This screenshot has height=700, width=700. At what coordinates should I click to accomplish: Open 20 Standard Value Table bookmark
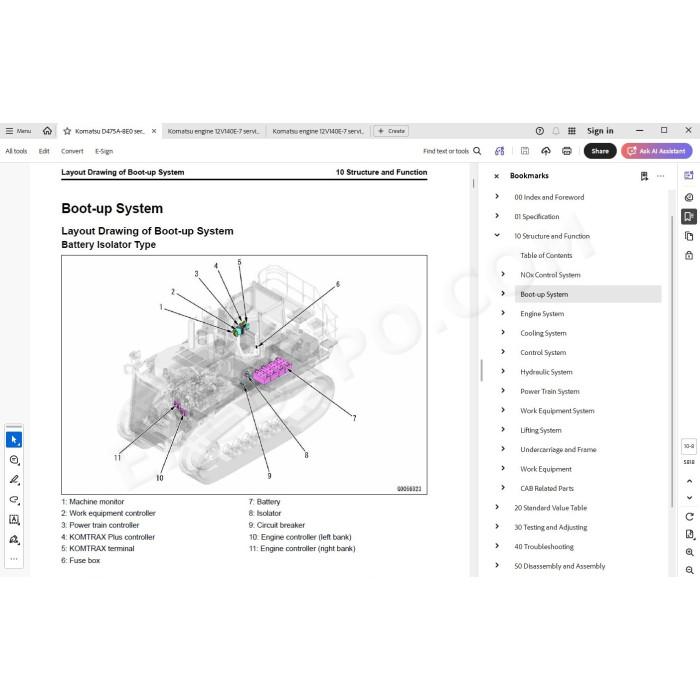[x=550, y=508]
